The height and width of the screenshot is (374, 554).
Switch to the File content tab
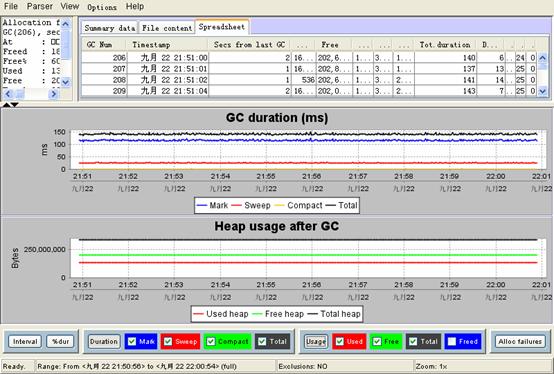[x=167, y=28]
